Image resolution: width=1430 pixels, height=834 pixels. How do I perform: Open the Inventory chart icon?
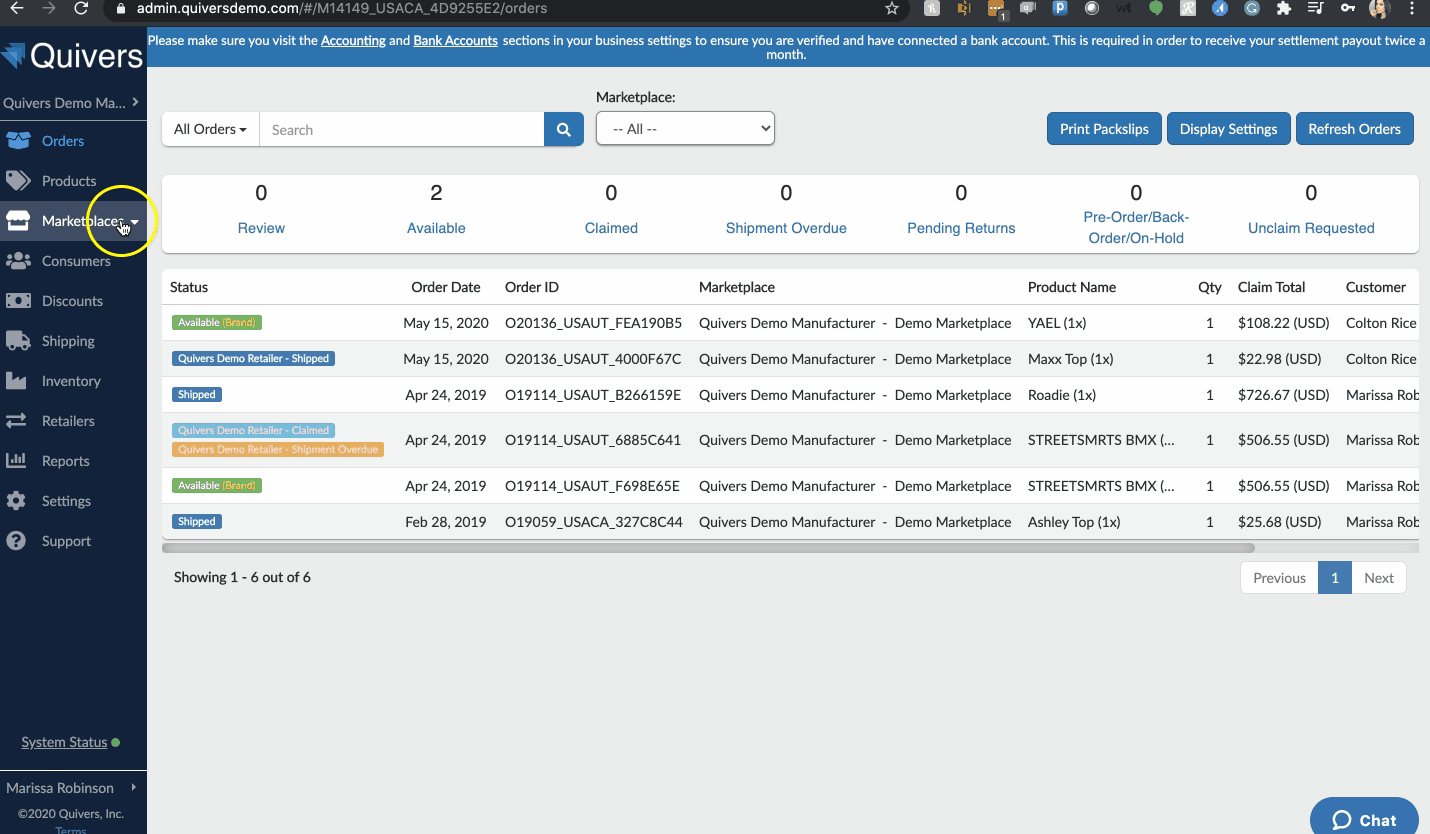pyautogui.click(x=17, y=380)
